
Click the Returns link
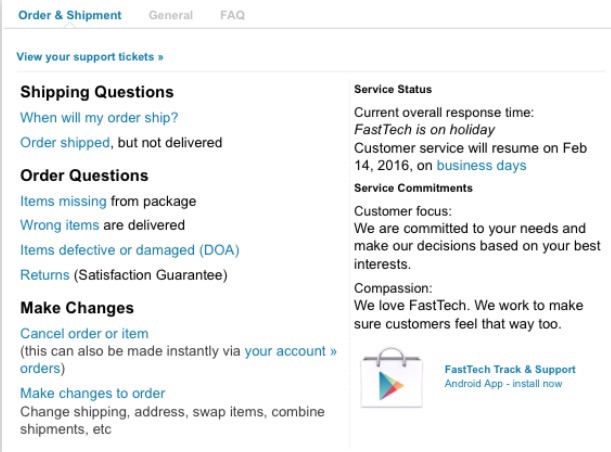tap(44, 275)
